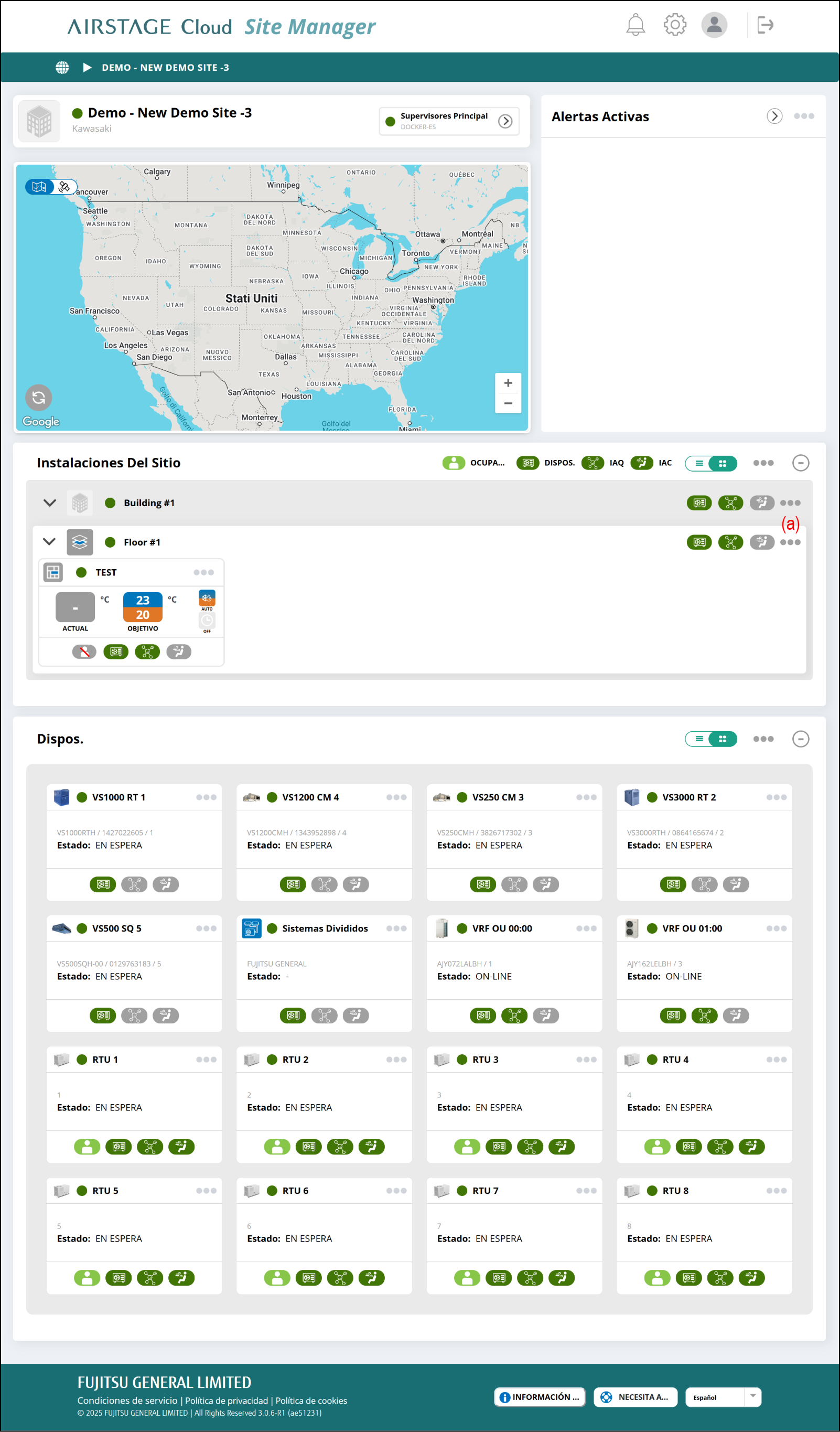840x1432 pixels.
Task: Switch map to satellite view toggle
Action: click(64, 186)
